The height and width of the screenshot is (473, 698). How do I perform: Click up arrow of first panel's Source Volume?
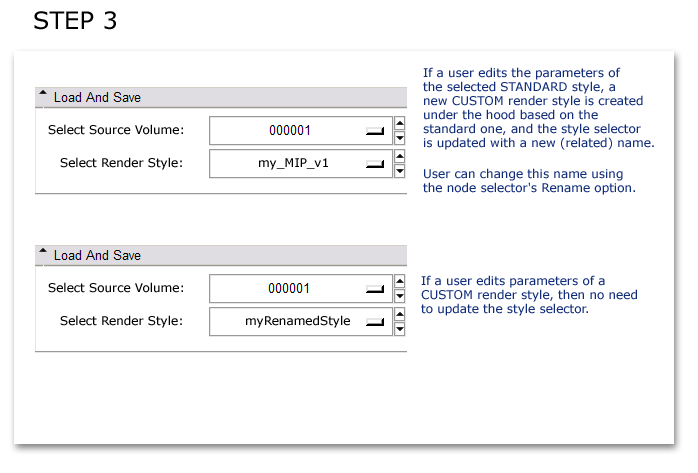(400, 123)
